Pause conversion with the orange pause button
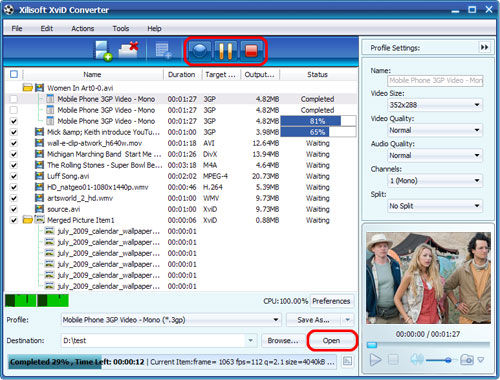This screenshot has height=380, width=500. tap(225, 51)
